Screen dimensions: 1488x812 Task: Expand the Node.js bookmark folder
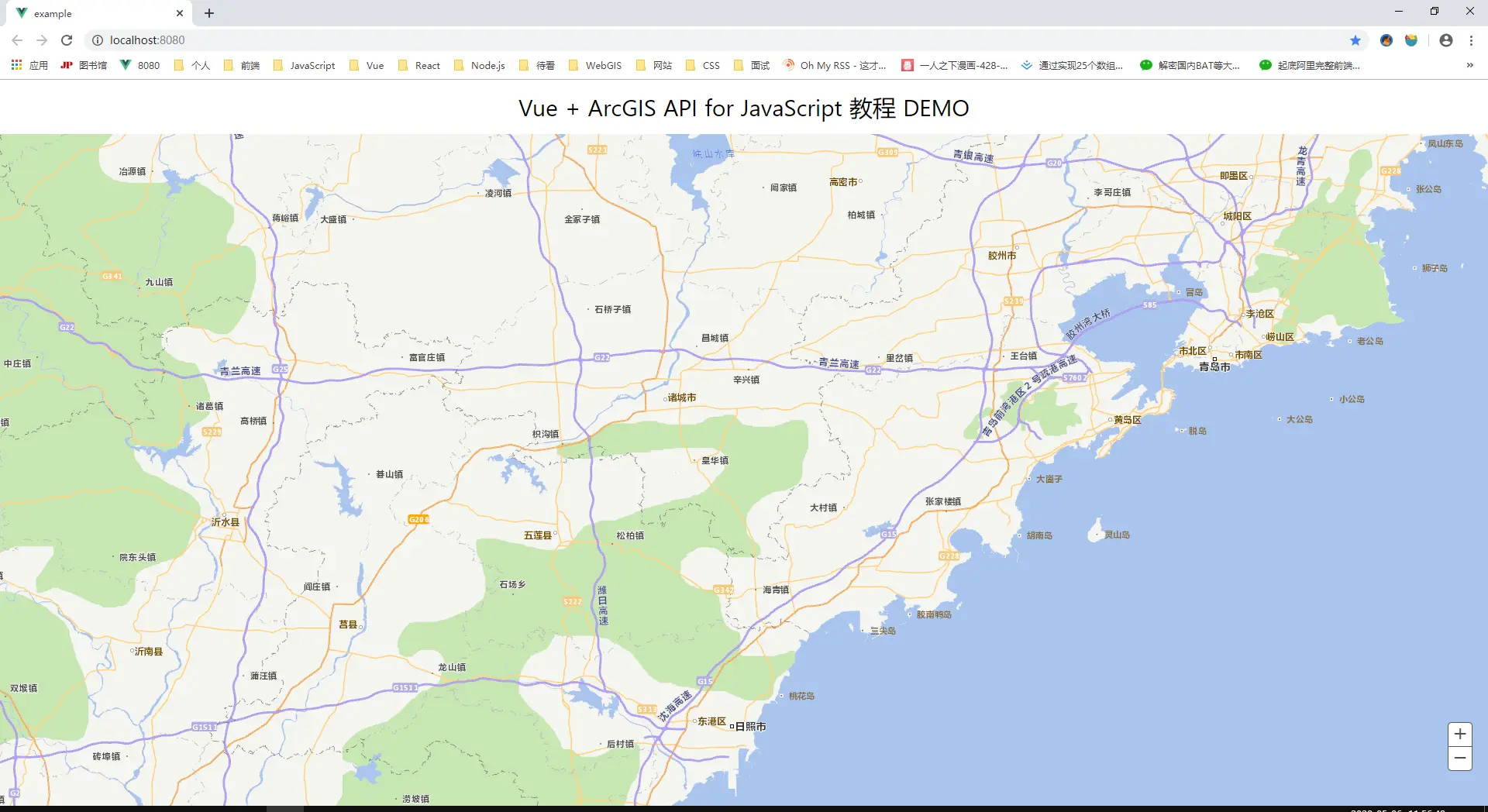[x=480, y=66]
